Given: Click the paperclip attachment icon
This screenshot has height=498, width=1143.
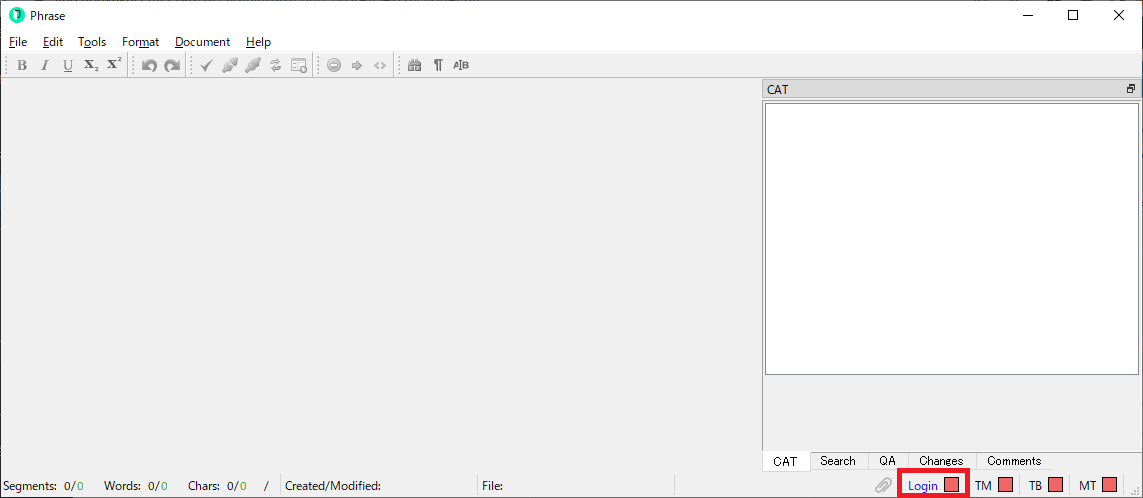Looking at the screenshot, I should (x=883, y=485).
